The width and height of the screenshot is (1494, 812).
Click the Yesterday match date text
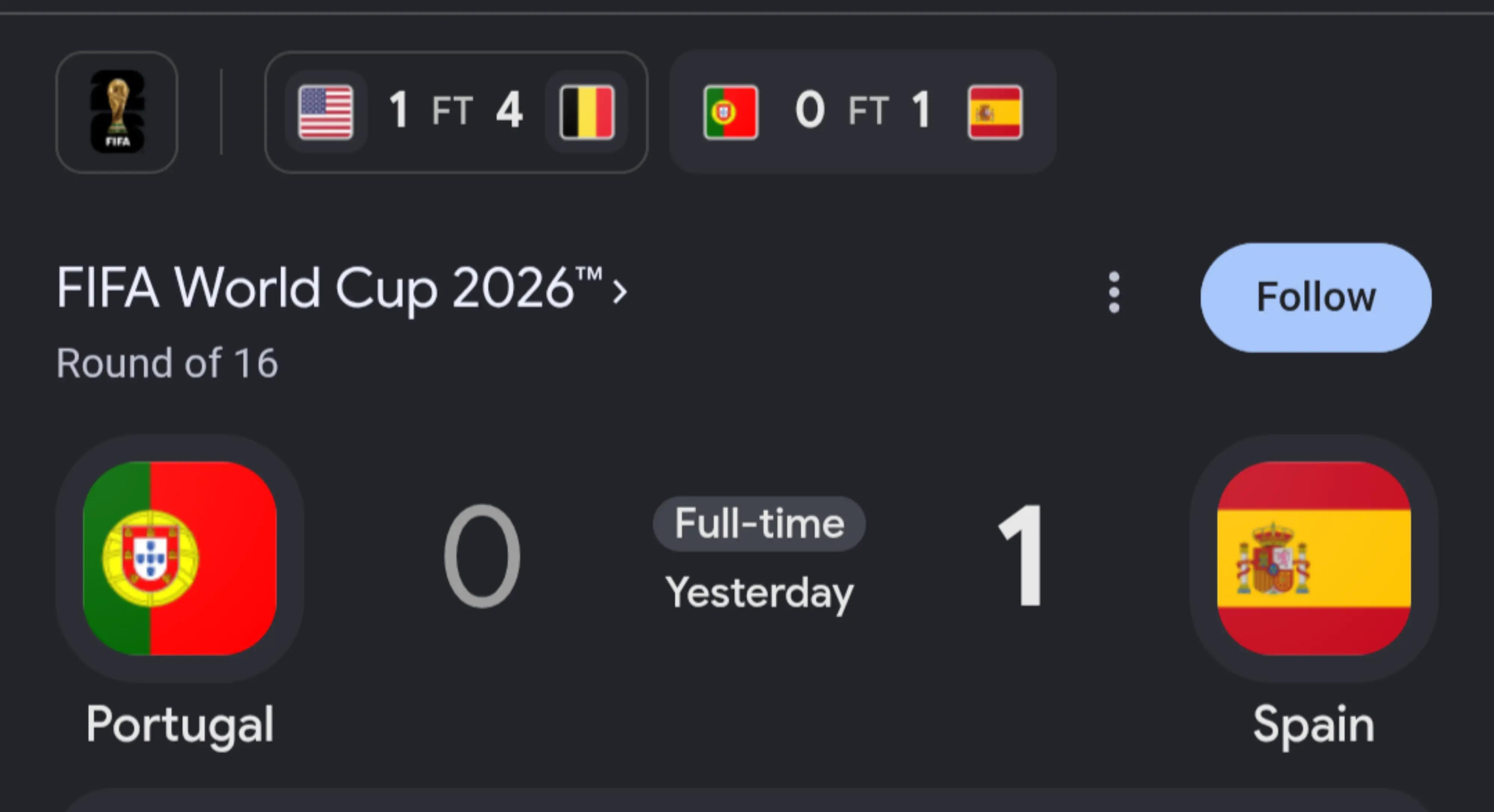[x=759, y=593]
